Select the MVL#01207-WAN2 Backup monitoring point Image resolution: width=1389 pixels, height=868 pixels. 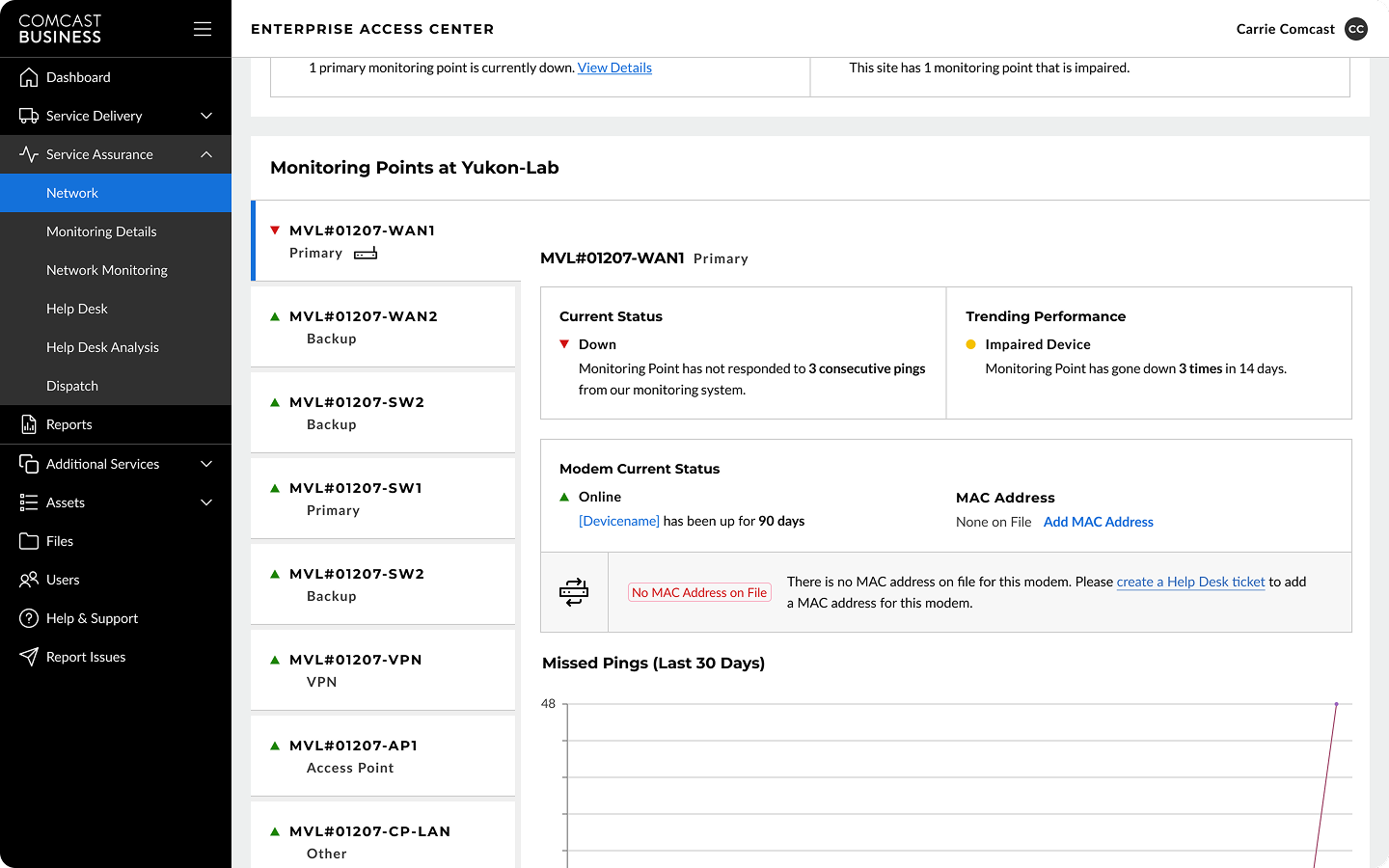pos(383,327)
